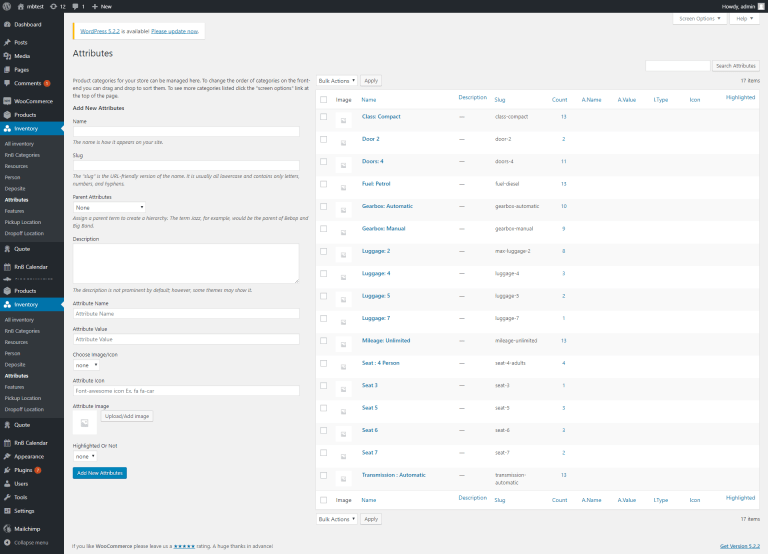This screenshot has height=554, width=768.
Task: Click the WordPress logo icon
Action: pos(7,6)
